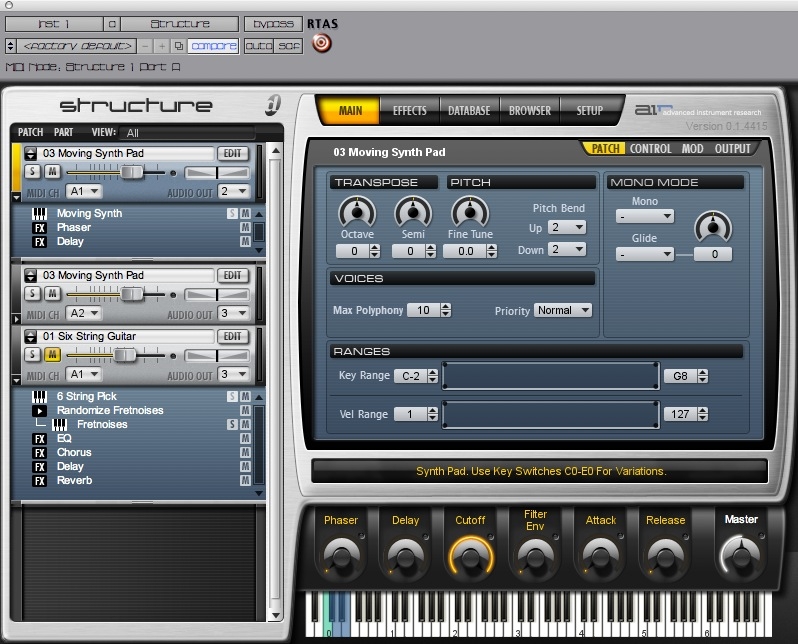Switch to the DATABASE tab

[469, 110]
